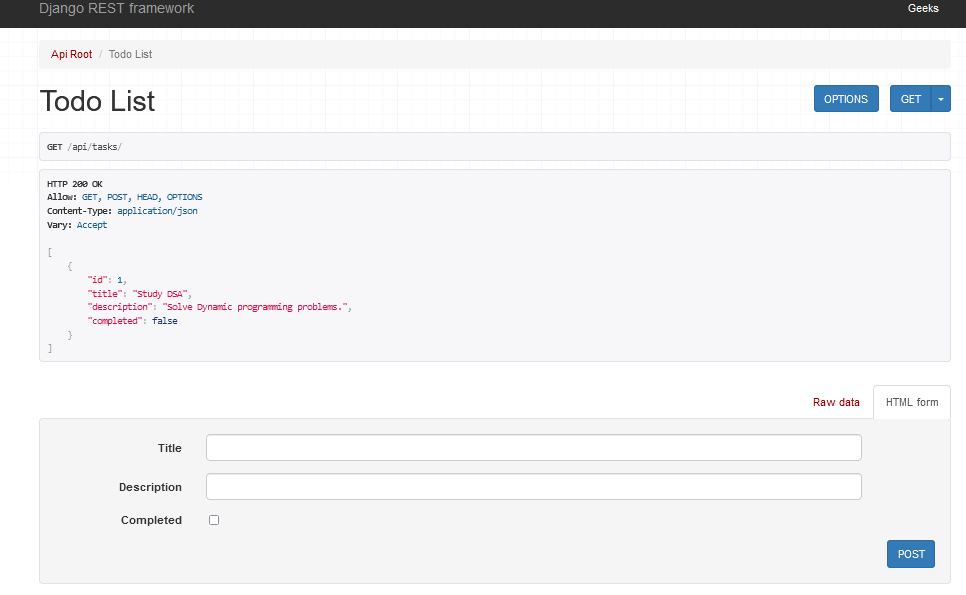This screenshot has height=595, width=966.
Task: Click the "title": "Study DSA" line
Action: tap(140, 294)
